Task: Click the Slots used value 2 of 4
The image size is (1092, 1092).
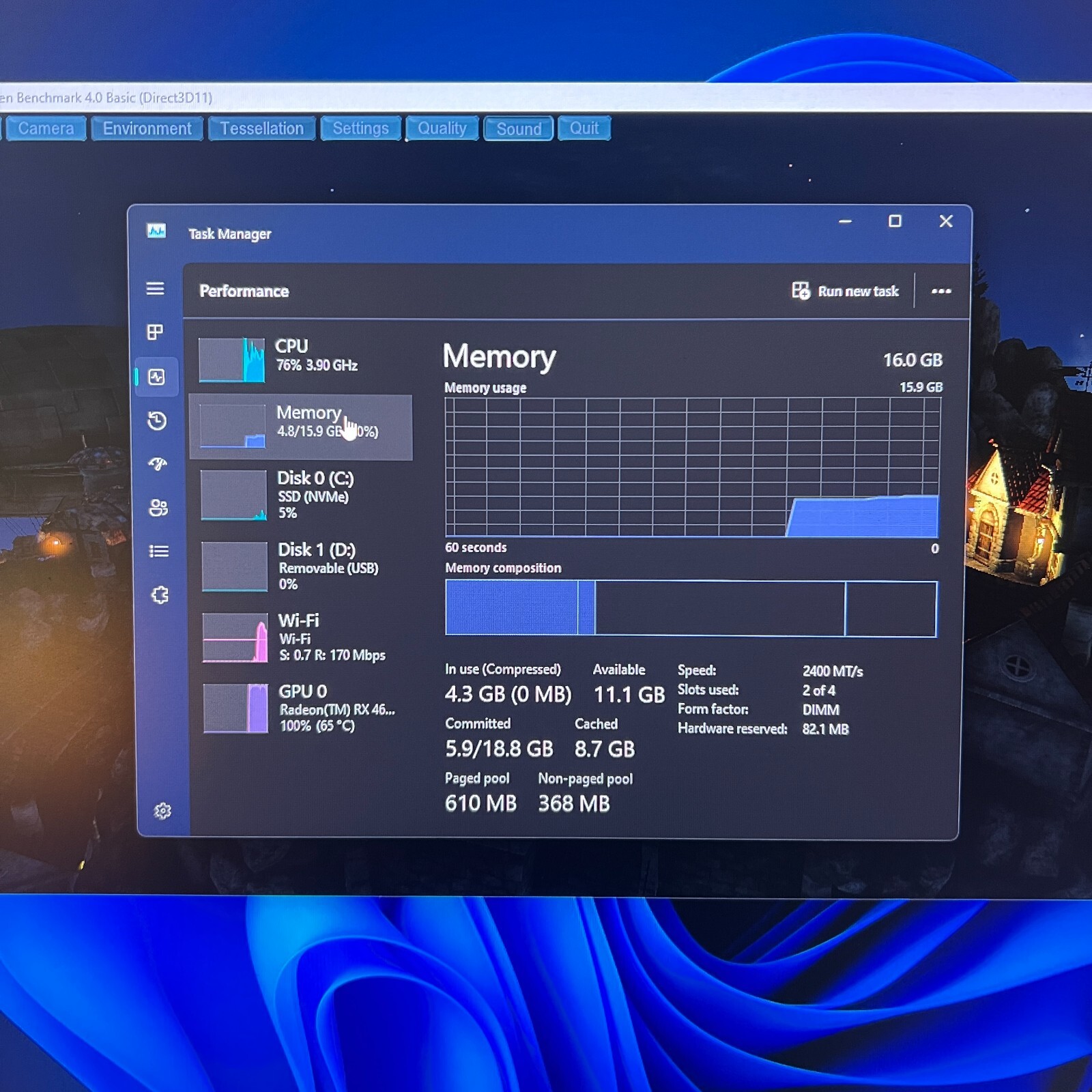Action: coord(818,691)
